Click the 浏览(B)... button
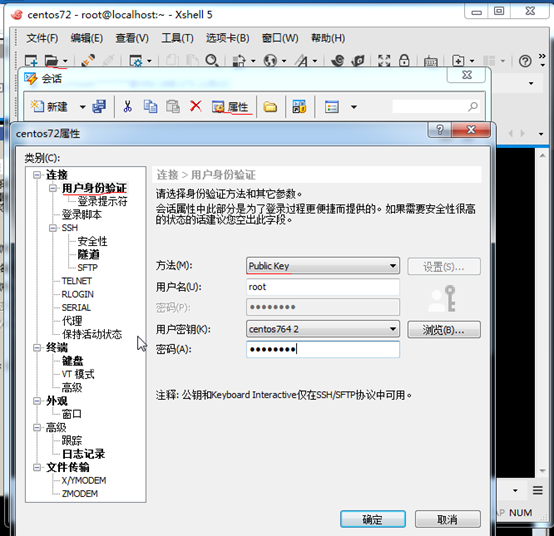This screenshot has height=536, width=554. [x=444, y=330]
